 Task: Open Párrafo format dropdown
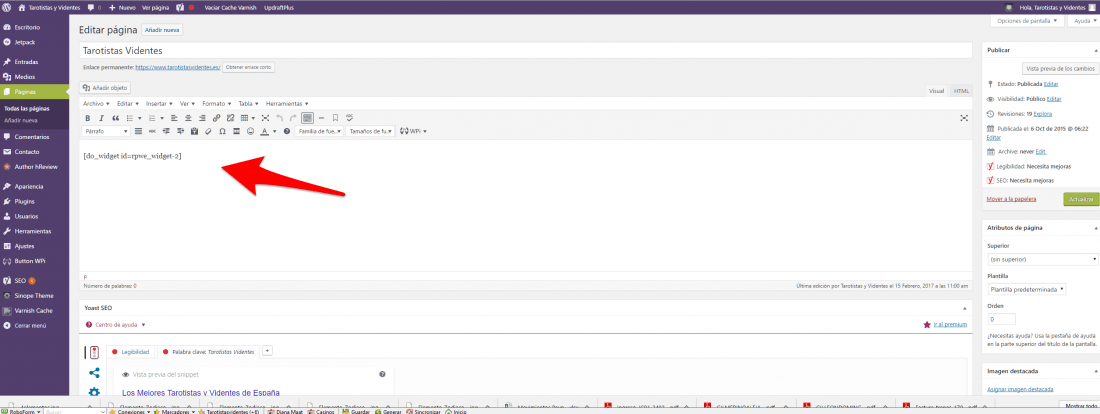pos(105,131)
